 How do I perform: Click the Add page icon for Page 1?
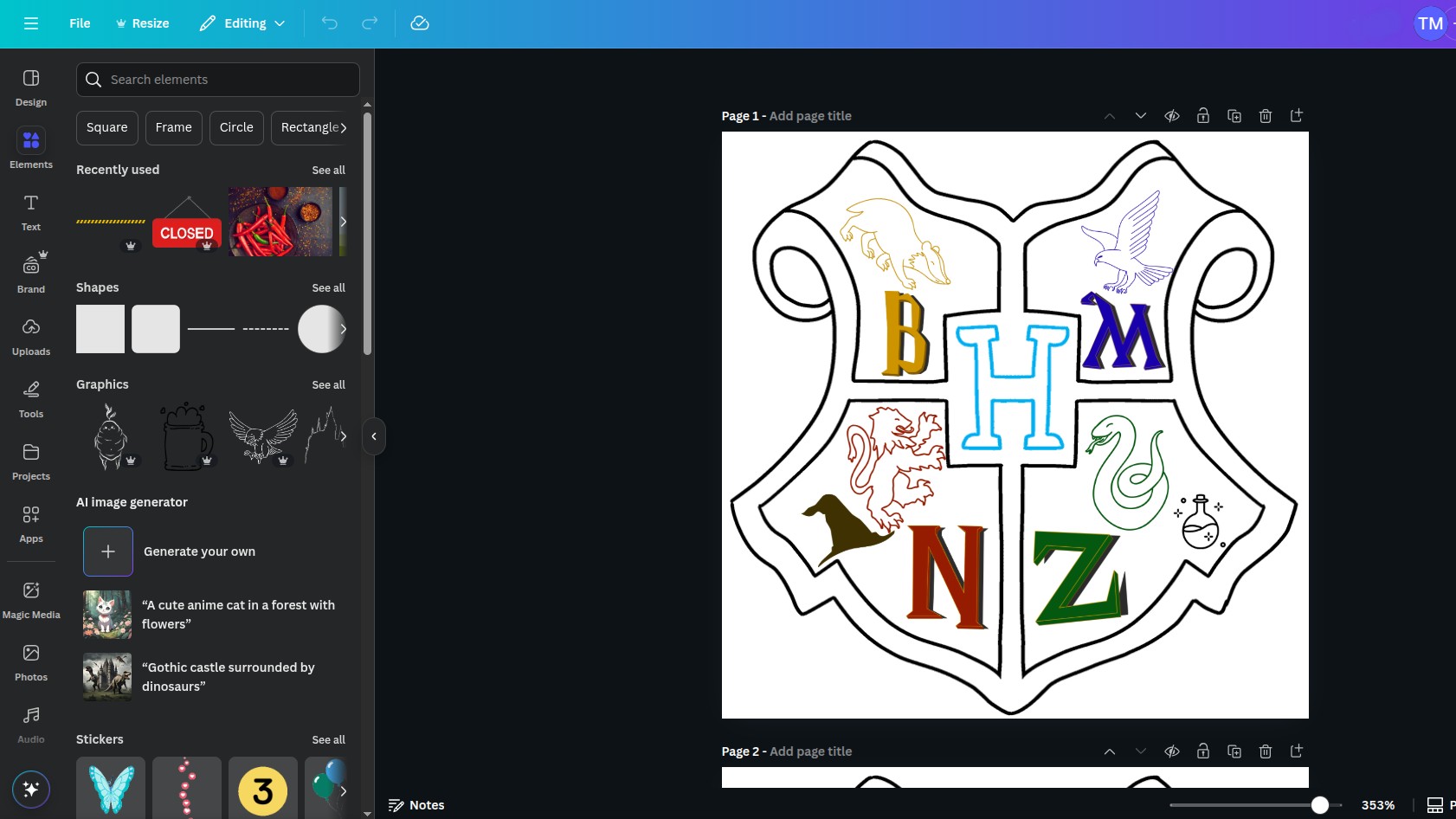[1297, 116]
